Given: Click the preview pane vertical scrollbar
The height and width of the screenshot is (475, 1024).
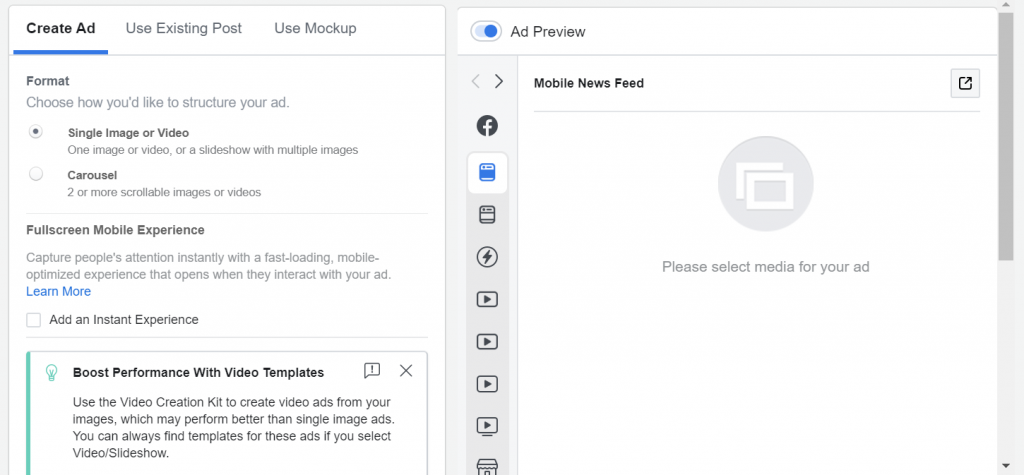Looking at the screenshot, I should click(x=1006, y=136).
